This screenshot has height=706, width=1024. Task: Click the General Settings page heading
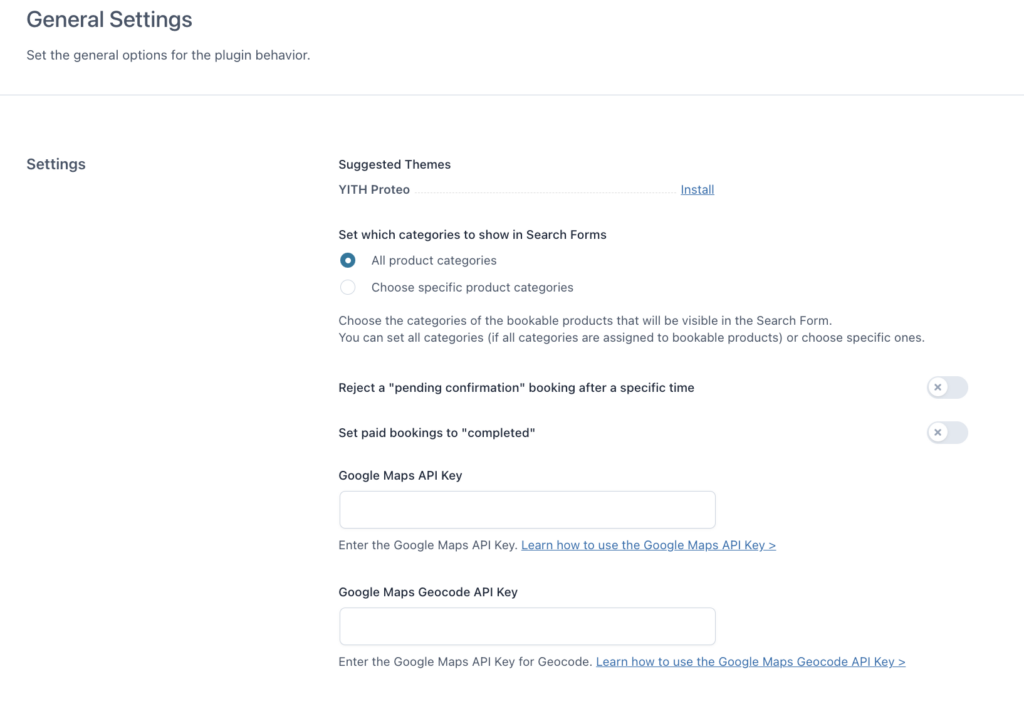(x=109, y=20)
